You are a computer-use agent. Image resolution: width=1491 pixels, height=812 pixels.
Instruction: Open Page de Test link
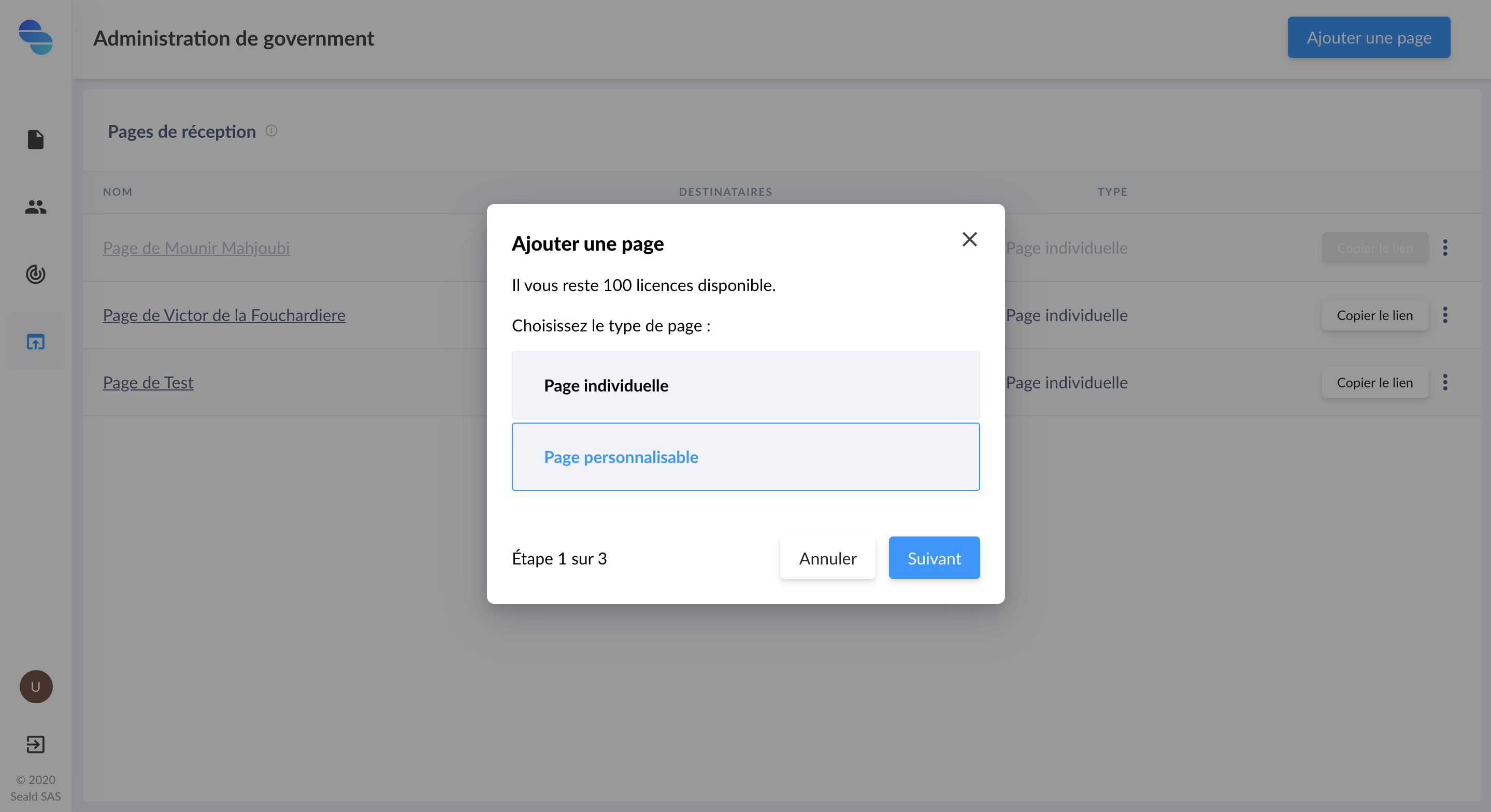tap(148, 382)
